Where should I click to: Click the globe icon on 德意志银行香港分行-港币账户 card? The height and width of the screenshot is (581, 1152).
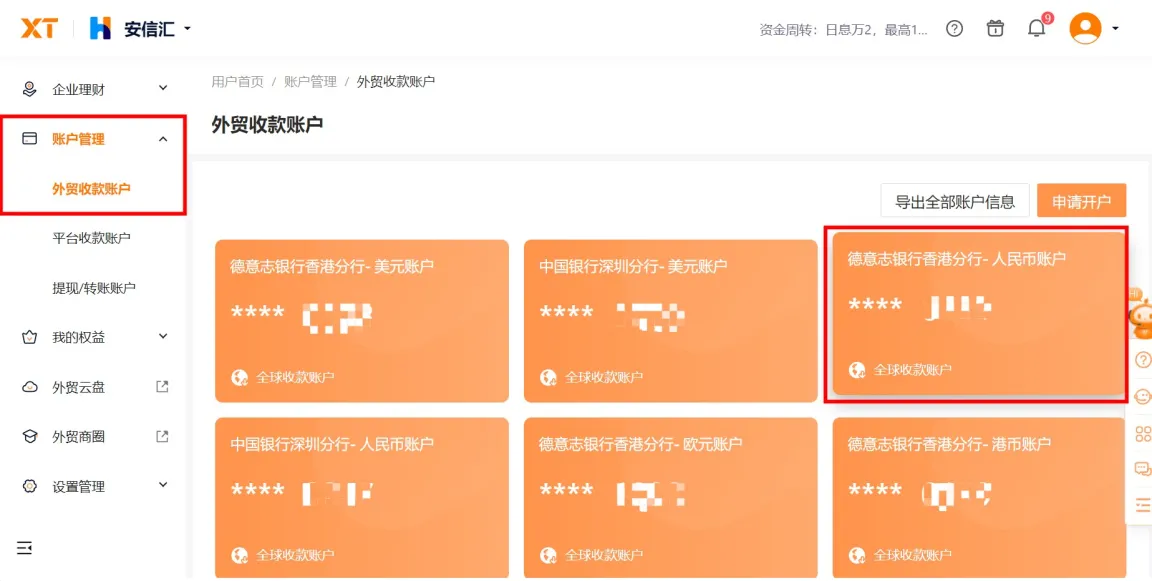click(857, 555)
